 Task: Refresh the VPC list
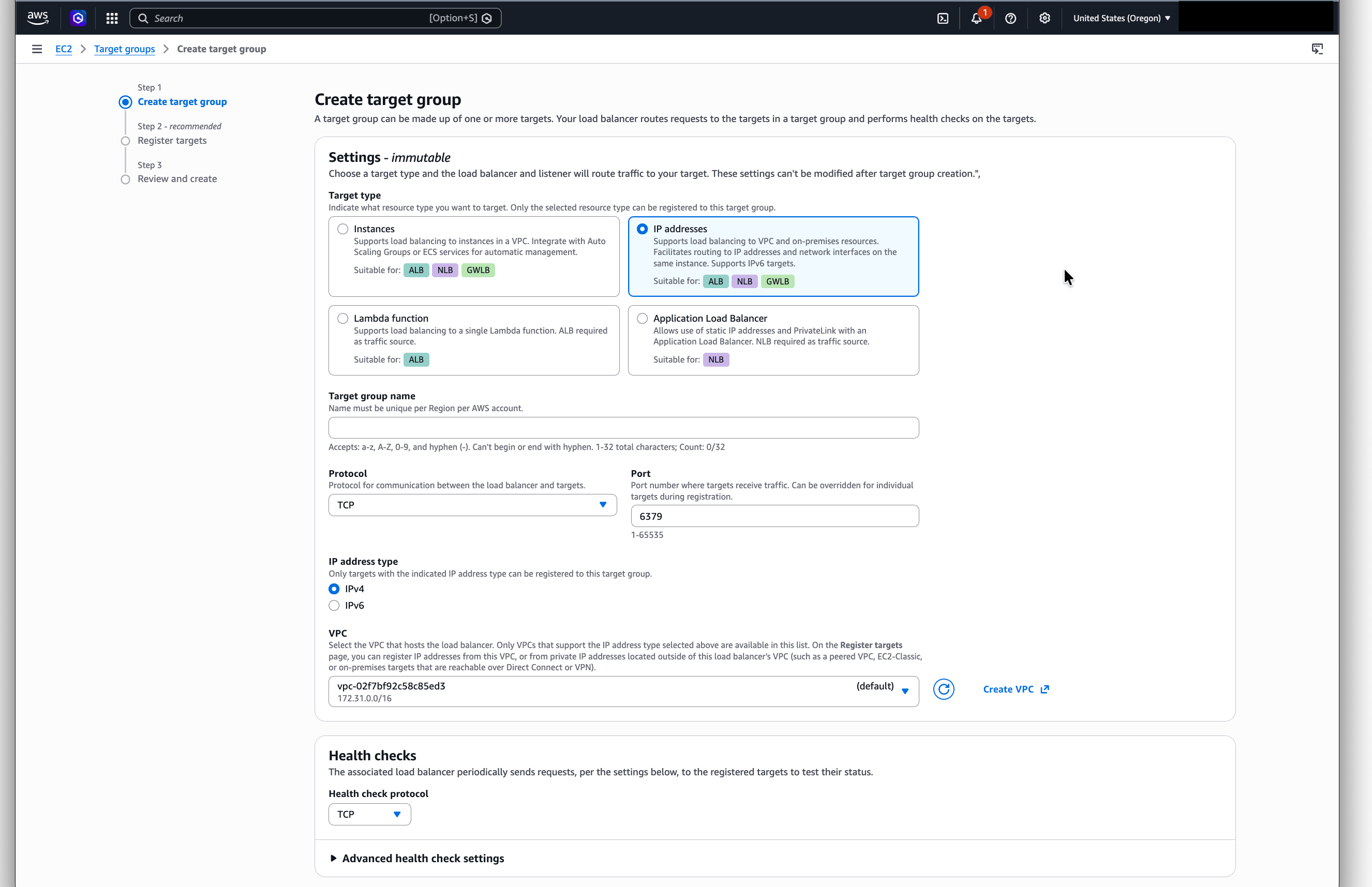(x=944, y=689)
